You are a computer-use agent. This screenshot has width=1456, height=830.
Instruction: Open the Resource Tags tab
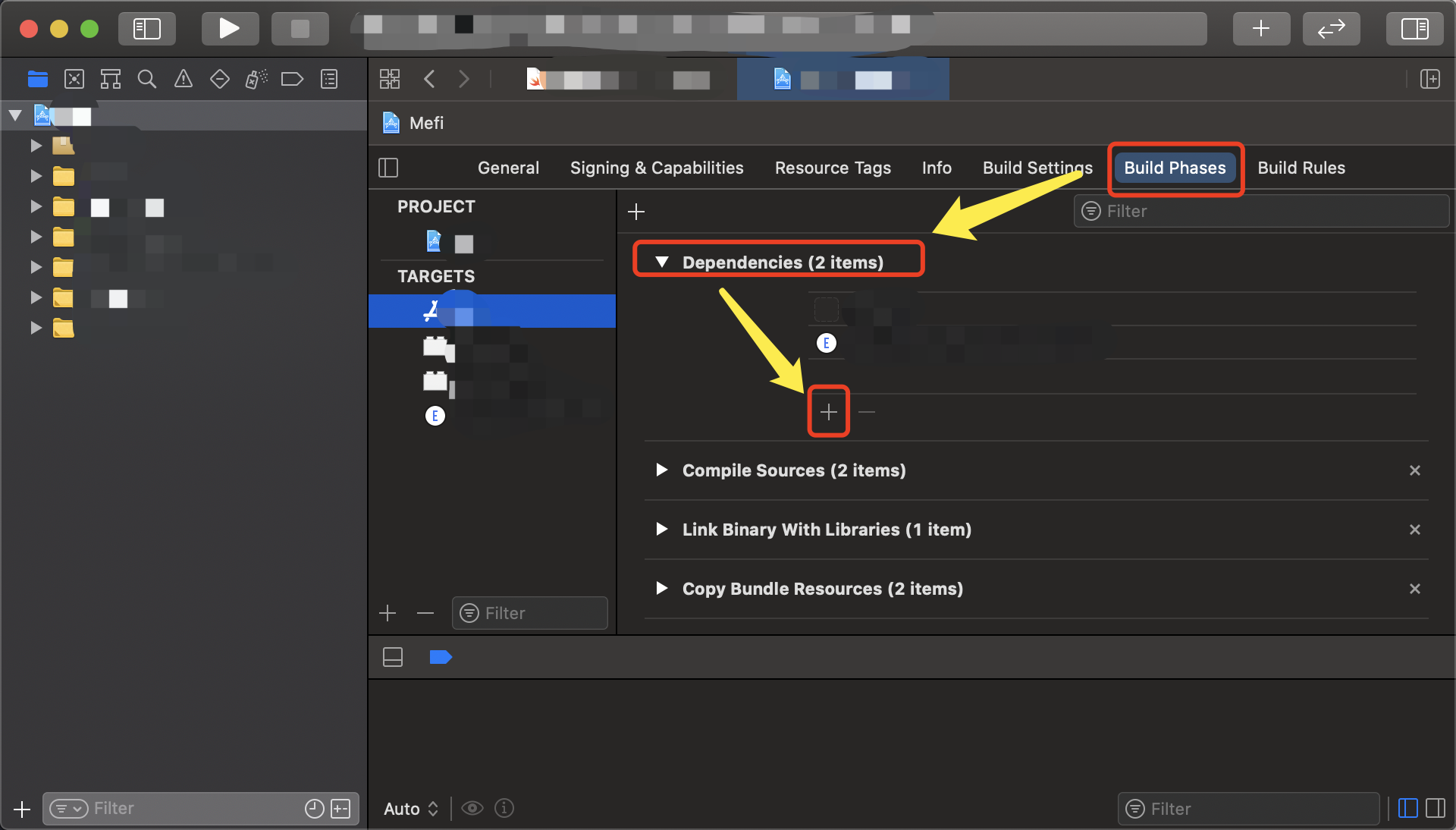[833, 168]
